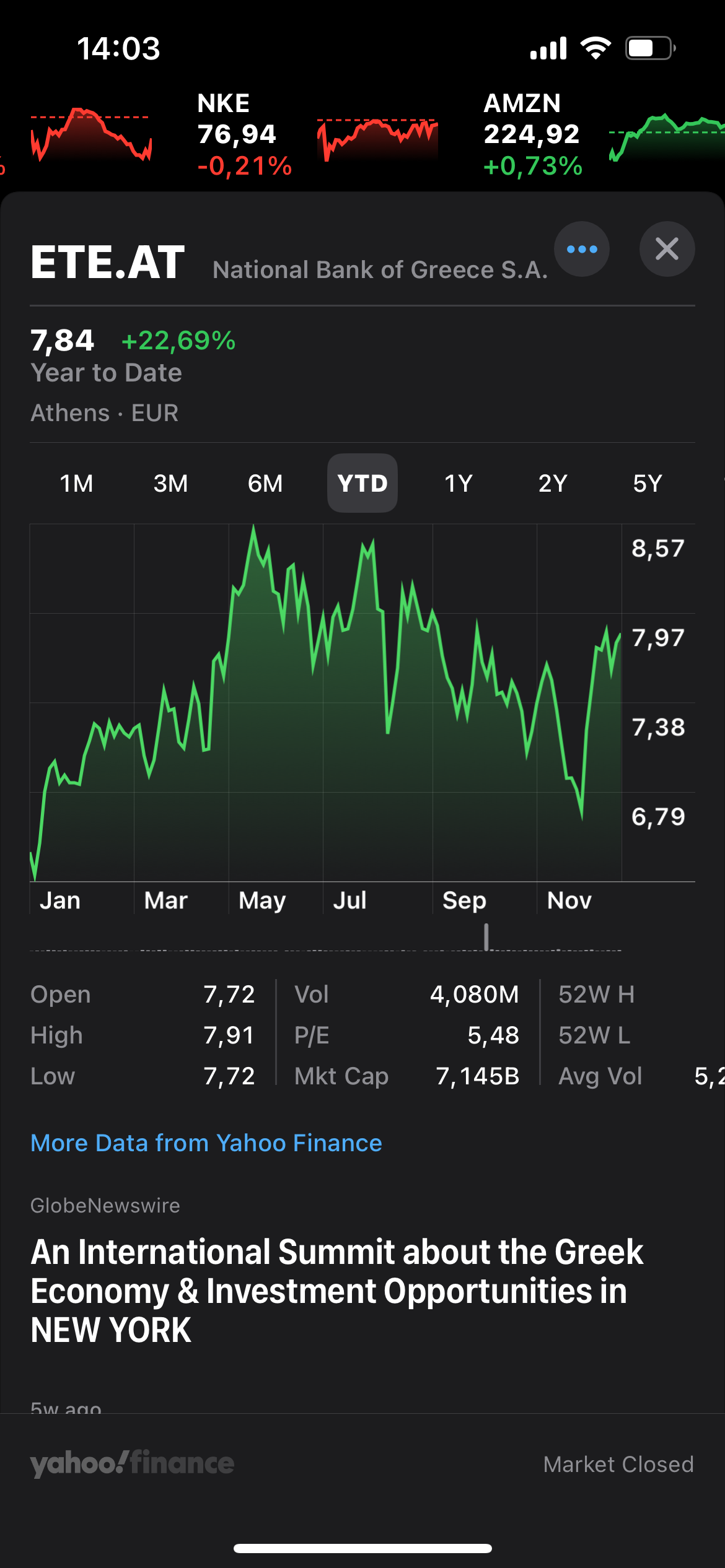Tap the +22,69% change value

coord(178,341)
